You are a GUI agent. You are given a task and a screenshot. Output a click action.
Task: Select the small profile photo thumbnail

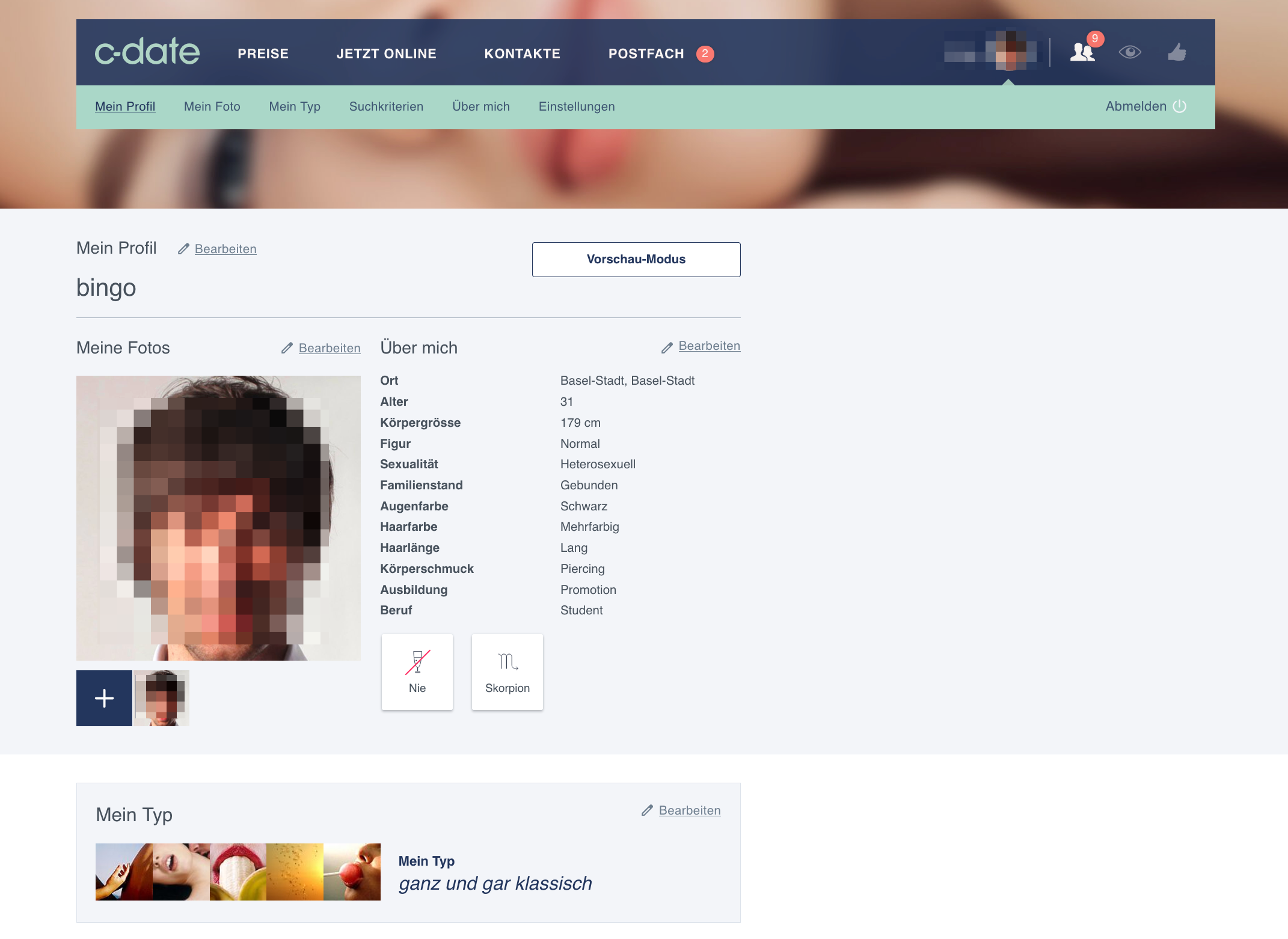[x=161, y=698]
